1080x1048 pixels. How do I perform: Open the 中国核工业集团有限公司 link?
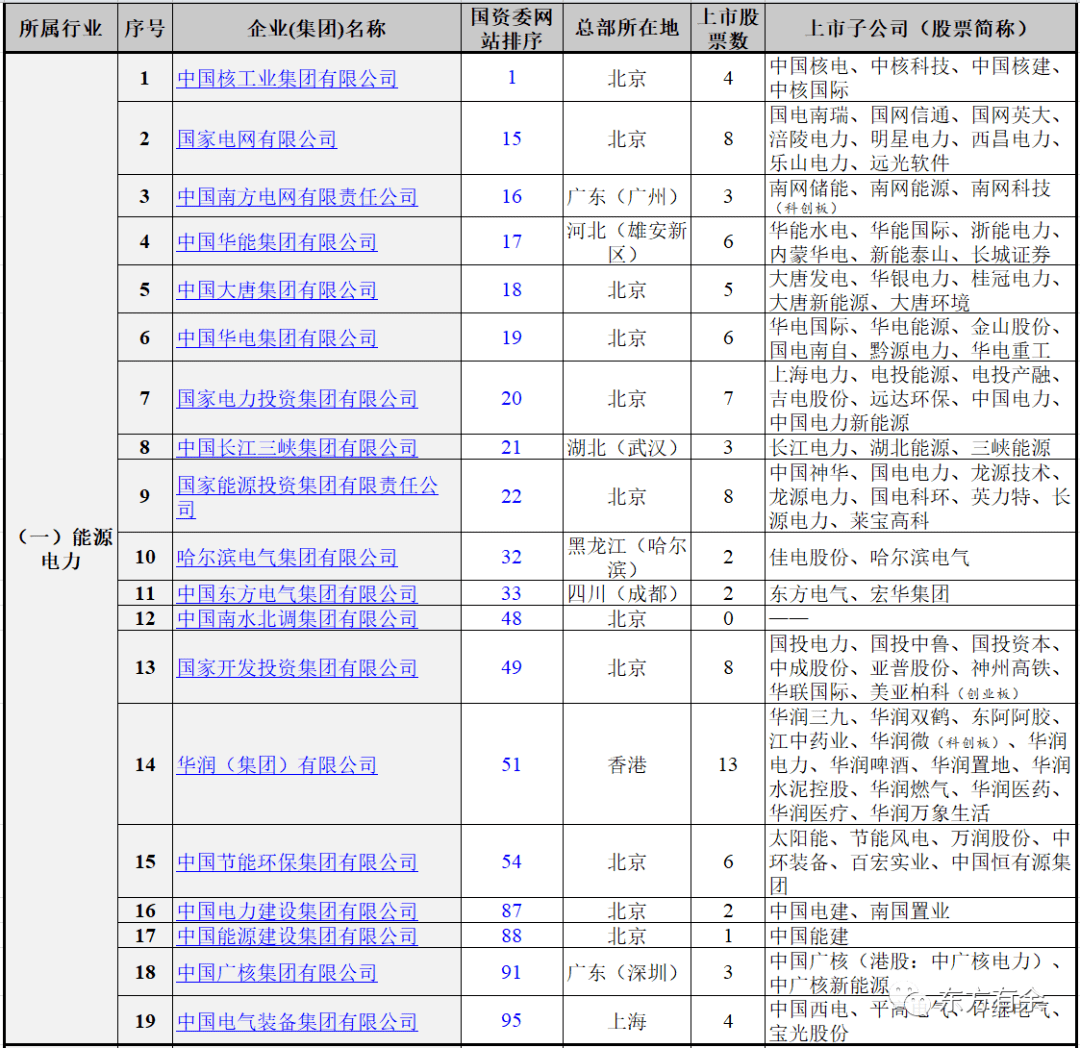click(287, 78)
